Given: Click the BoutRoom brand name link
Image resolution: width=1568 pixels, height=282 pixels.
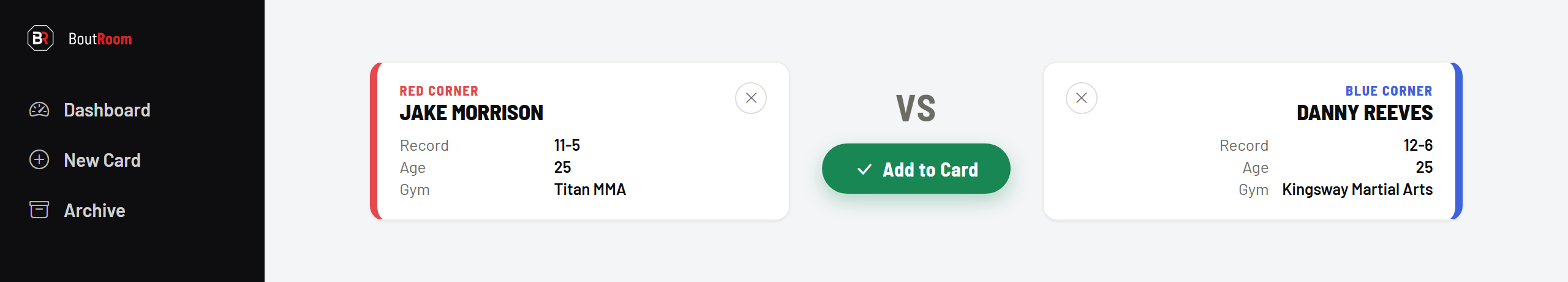Looking at the screenshot, I should (100, 39).
